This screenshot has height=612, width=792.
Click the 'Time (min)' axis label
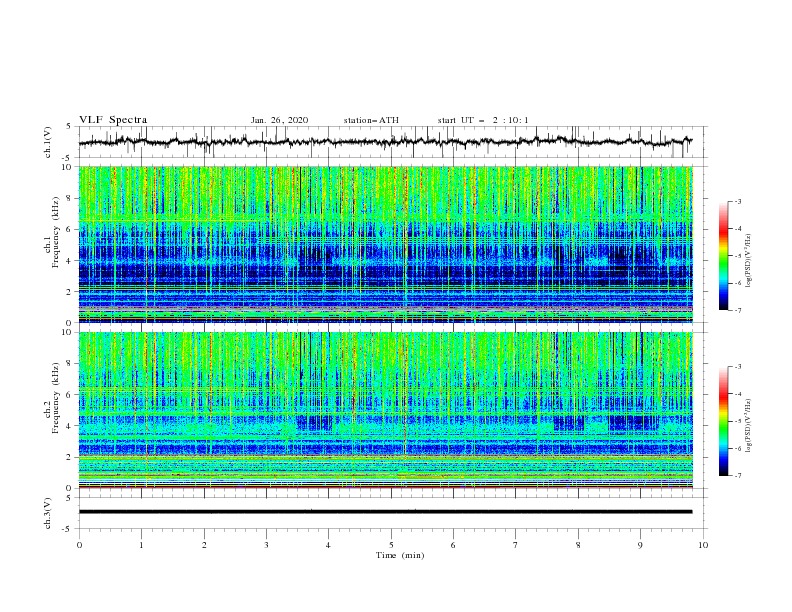click(x=400, y=555)
